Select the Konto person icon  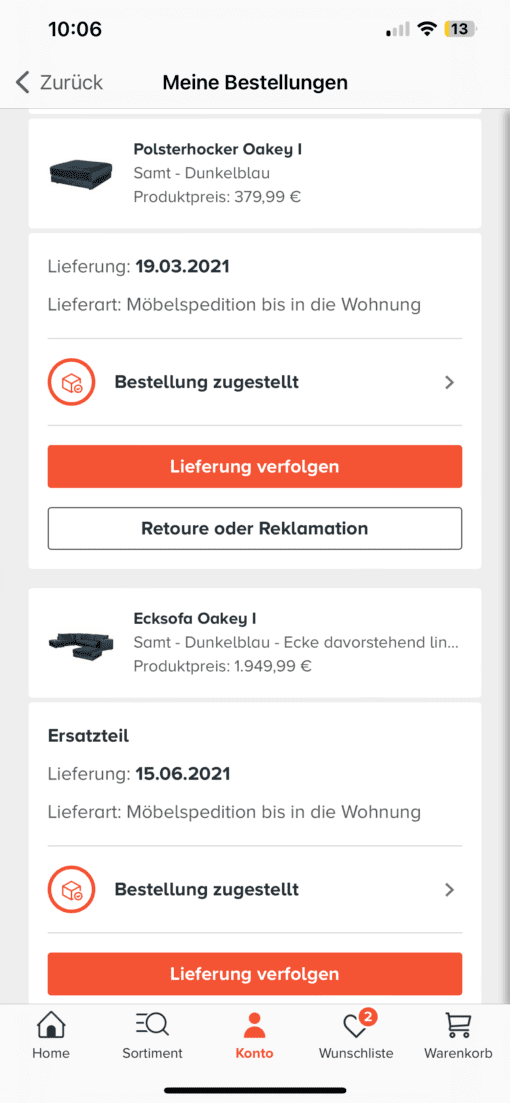pos(255,1026)
